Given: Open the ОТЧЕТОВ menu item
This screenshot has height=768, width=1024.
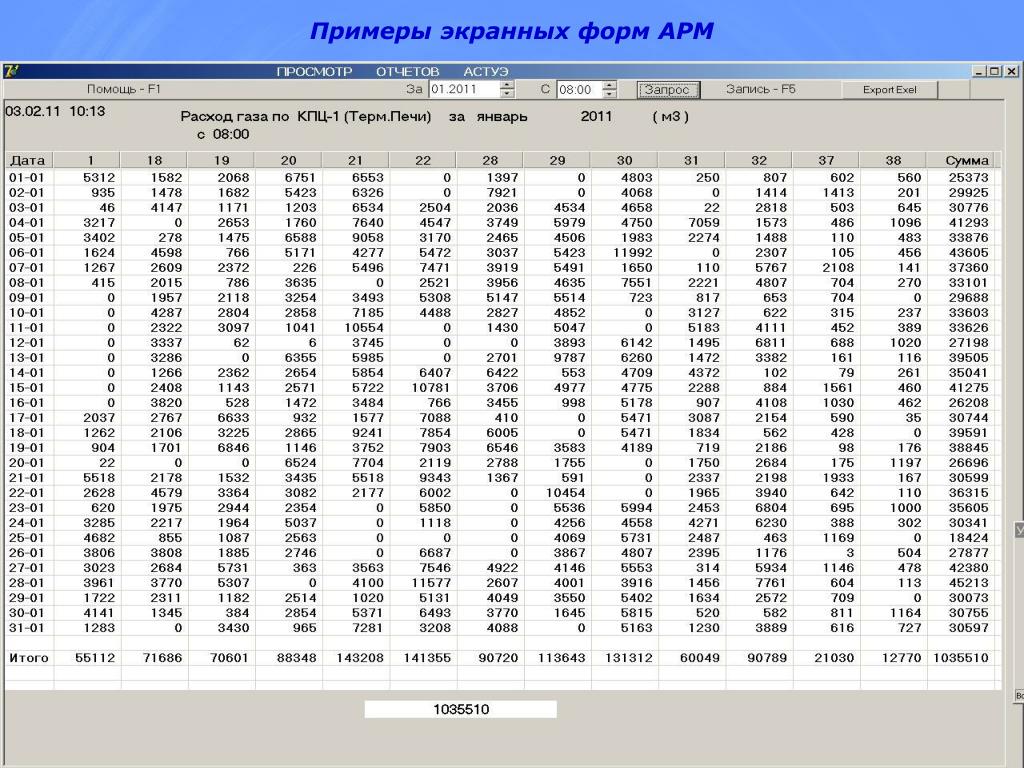Looking at the screenshot, I should 408,72.
